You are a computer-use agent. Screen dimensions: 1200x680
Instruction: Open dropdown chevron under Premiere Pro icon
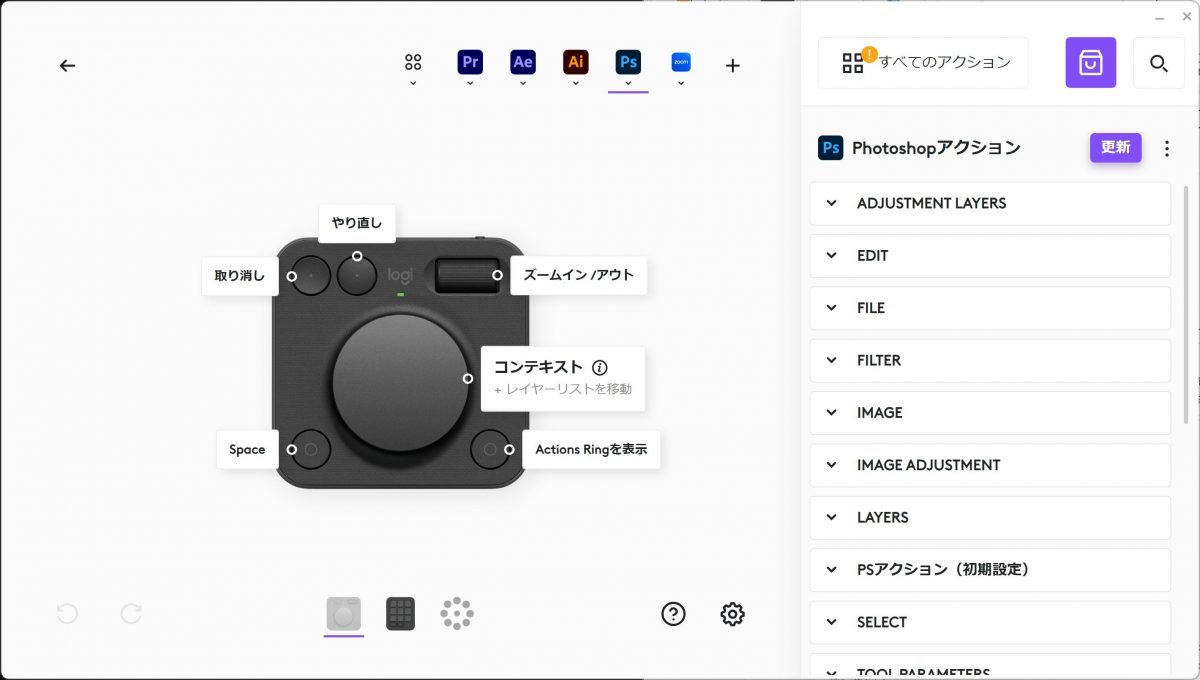[470, 84]
